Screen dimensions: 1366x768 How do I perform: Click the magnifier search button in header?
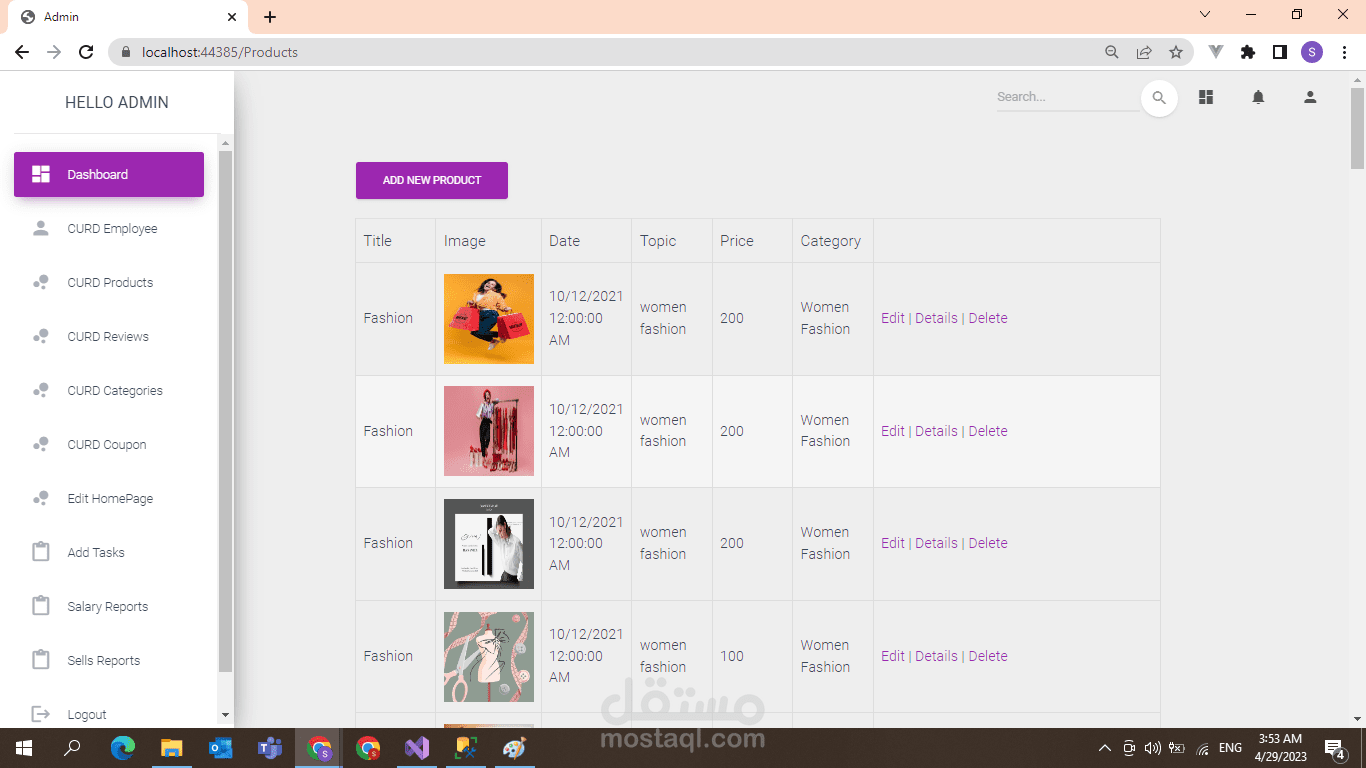(1159, 98)
